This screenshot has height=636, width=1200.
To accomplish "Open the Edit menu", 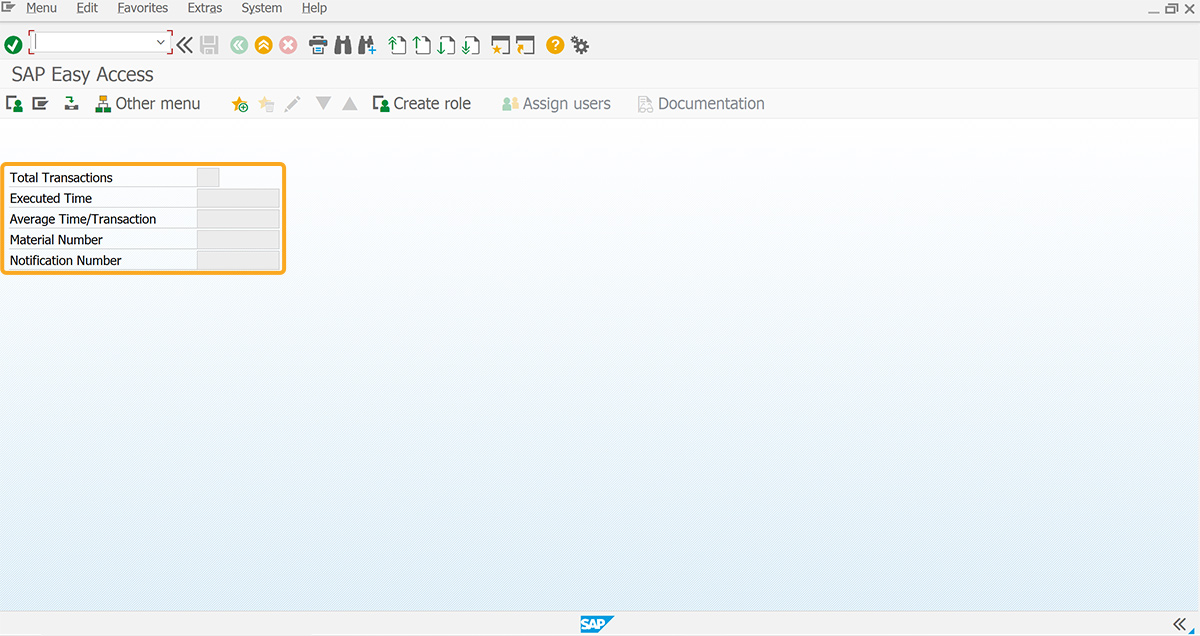I will point(87,8).
